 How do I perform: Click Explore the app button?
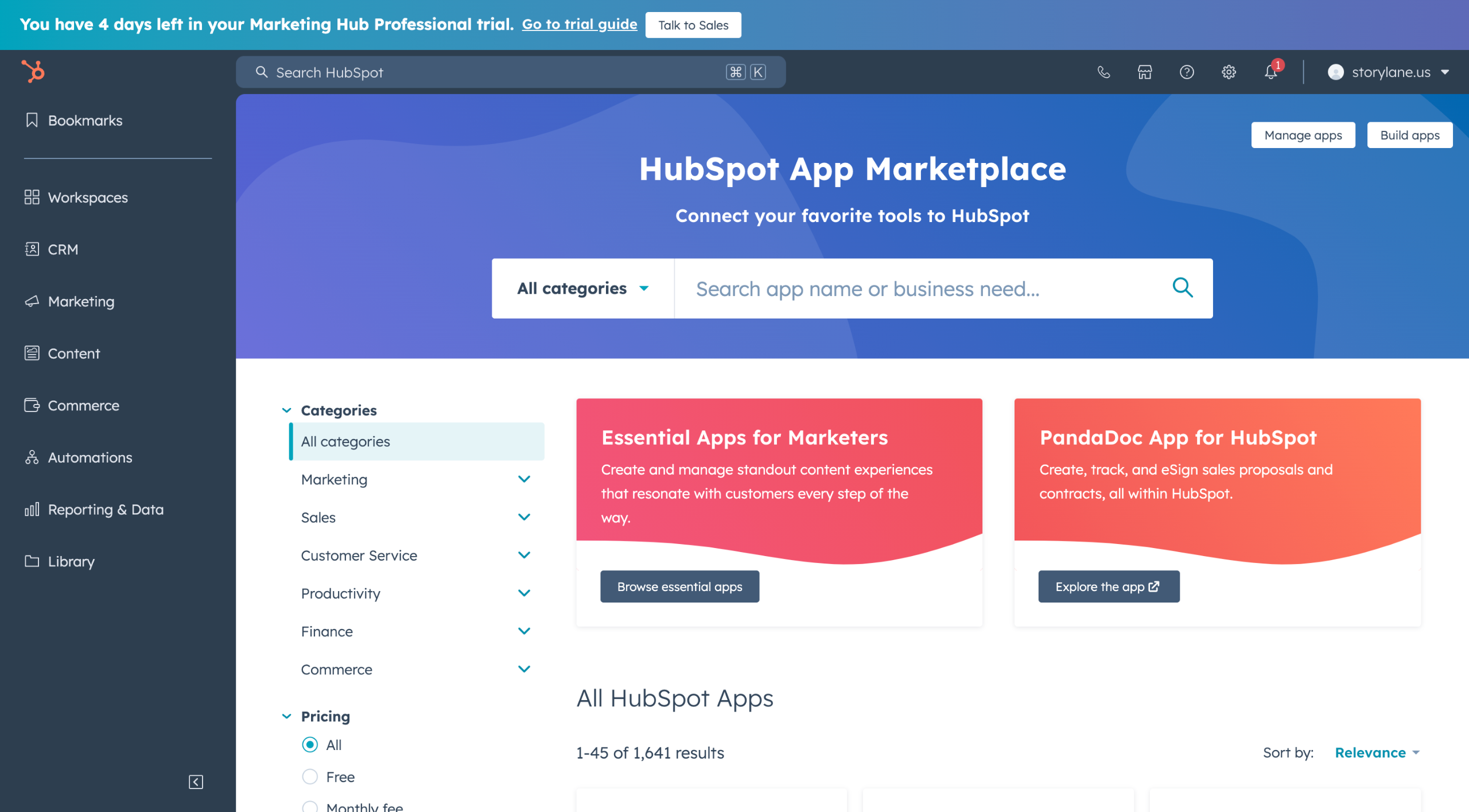pos(1109,586)
